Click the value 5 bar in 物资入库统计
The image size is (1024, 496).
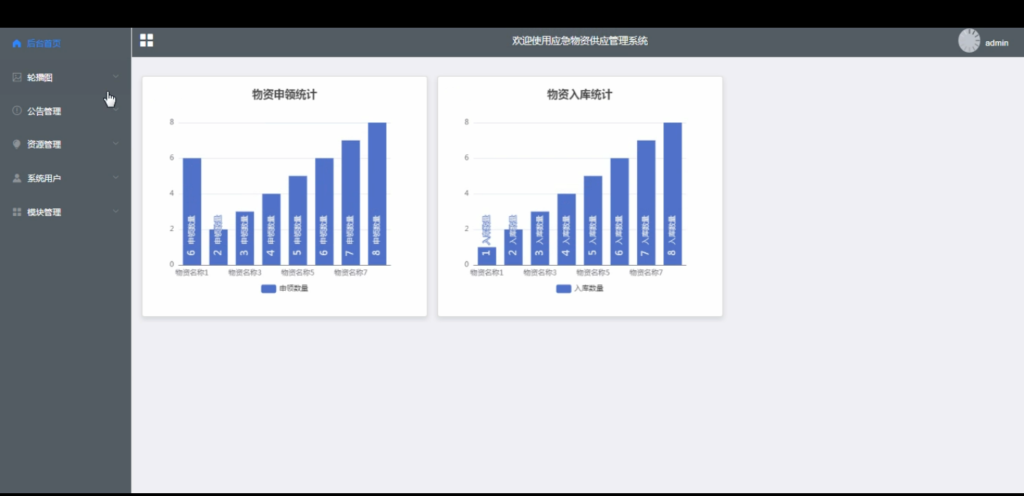pos(593,221)
